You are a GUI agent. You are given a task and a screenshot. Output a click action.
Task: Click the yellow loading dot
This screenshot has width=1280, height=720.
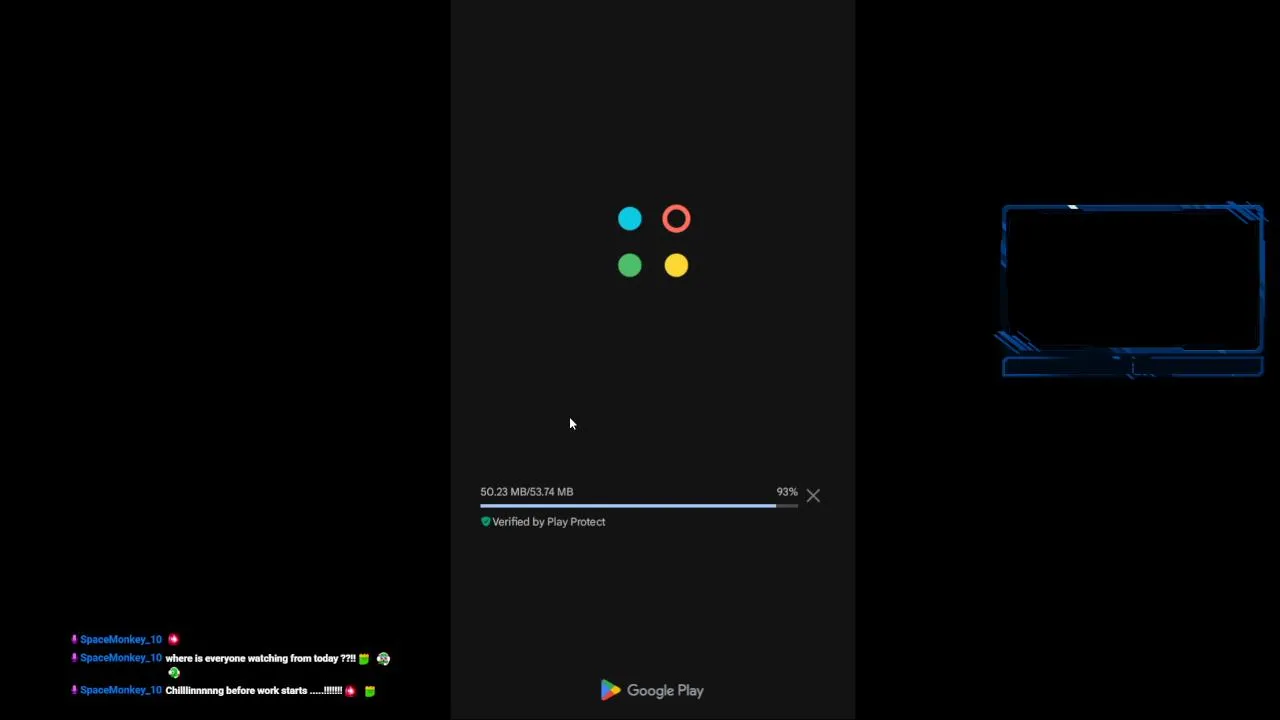pos(676,265)
